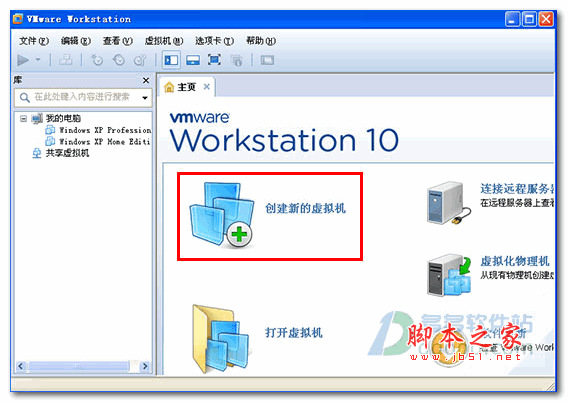The image size is (568, 403).
Task: Minimize the VMware Workstation window
Action: (x=513, y=19)
